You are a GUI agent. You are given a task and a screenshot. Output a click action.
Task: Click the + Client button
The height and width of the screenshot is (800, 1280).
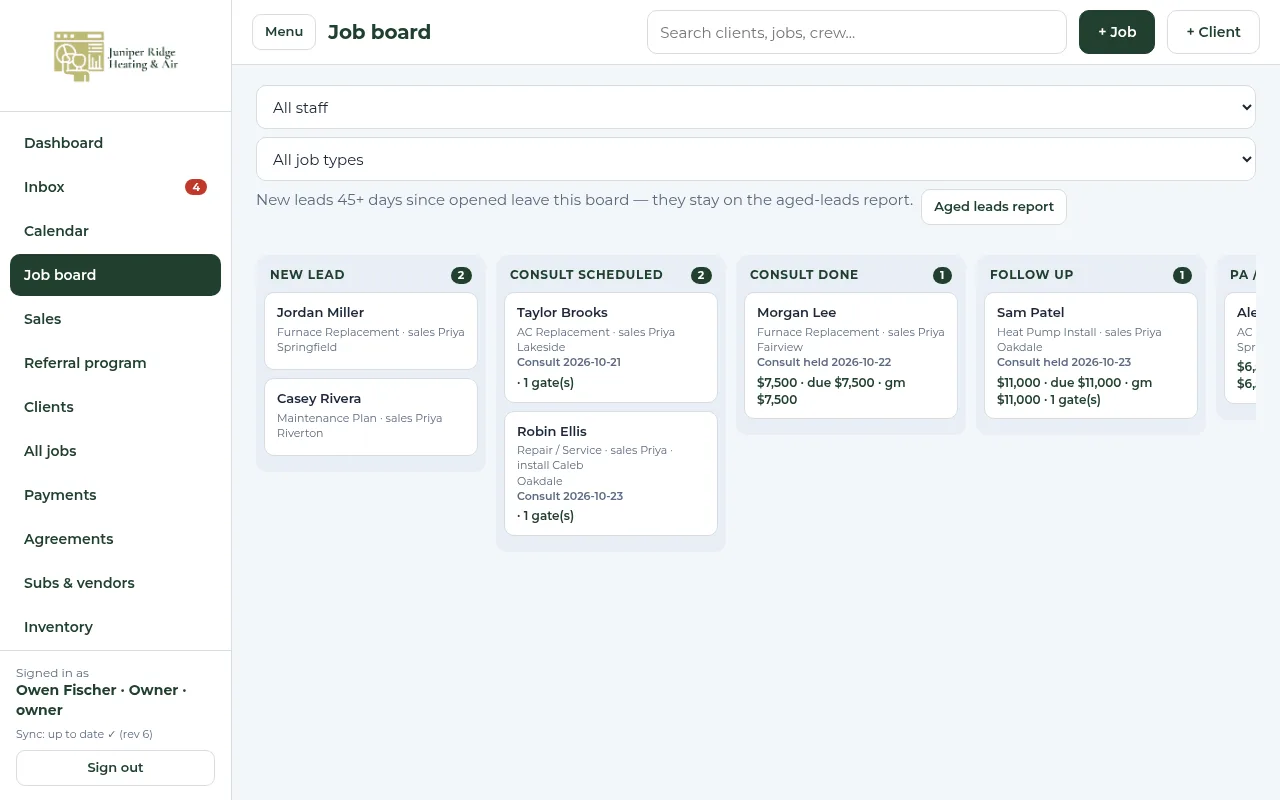coord(1213,32)
